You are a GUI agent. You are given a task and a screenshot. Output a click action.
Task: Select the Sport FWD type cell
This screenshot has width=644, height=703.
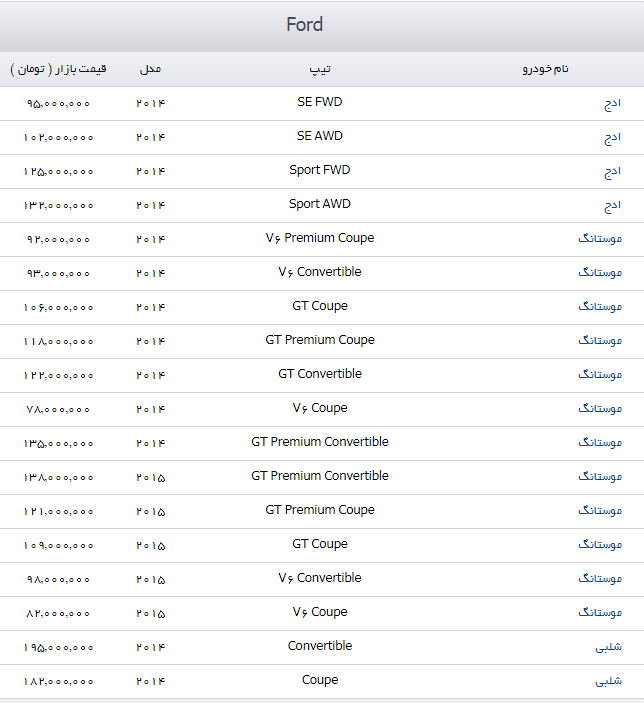(x=320, y=170)
